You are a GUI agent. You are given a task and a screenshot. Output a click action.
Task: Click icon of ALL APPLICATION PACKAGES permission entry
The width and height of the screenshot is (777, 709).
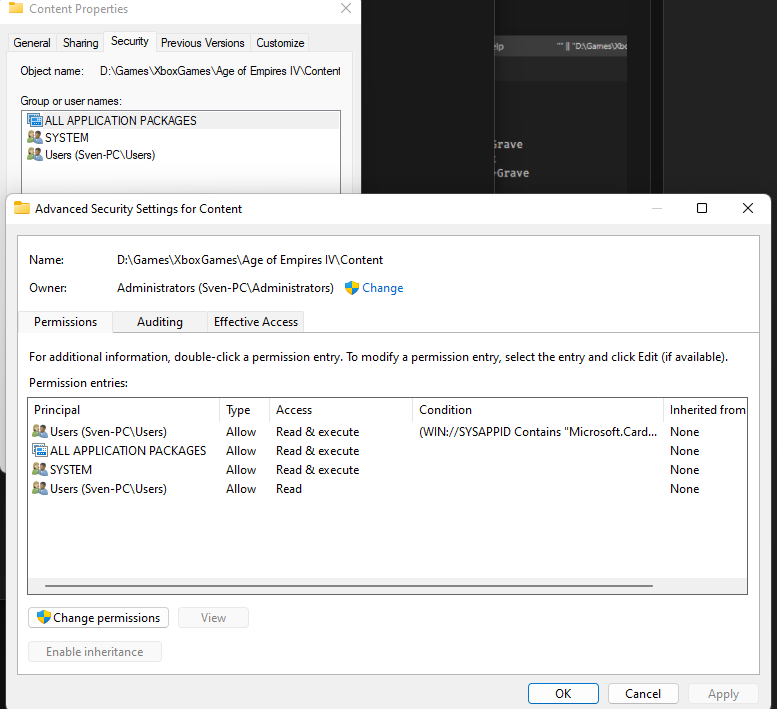(x=40, y=450)
